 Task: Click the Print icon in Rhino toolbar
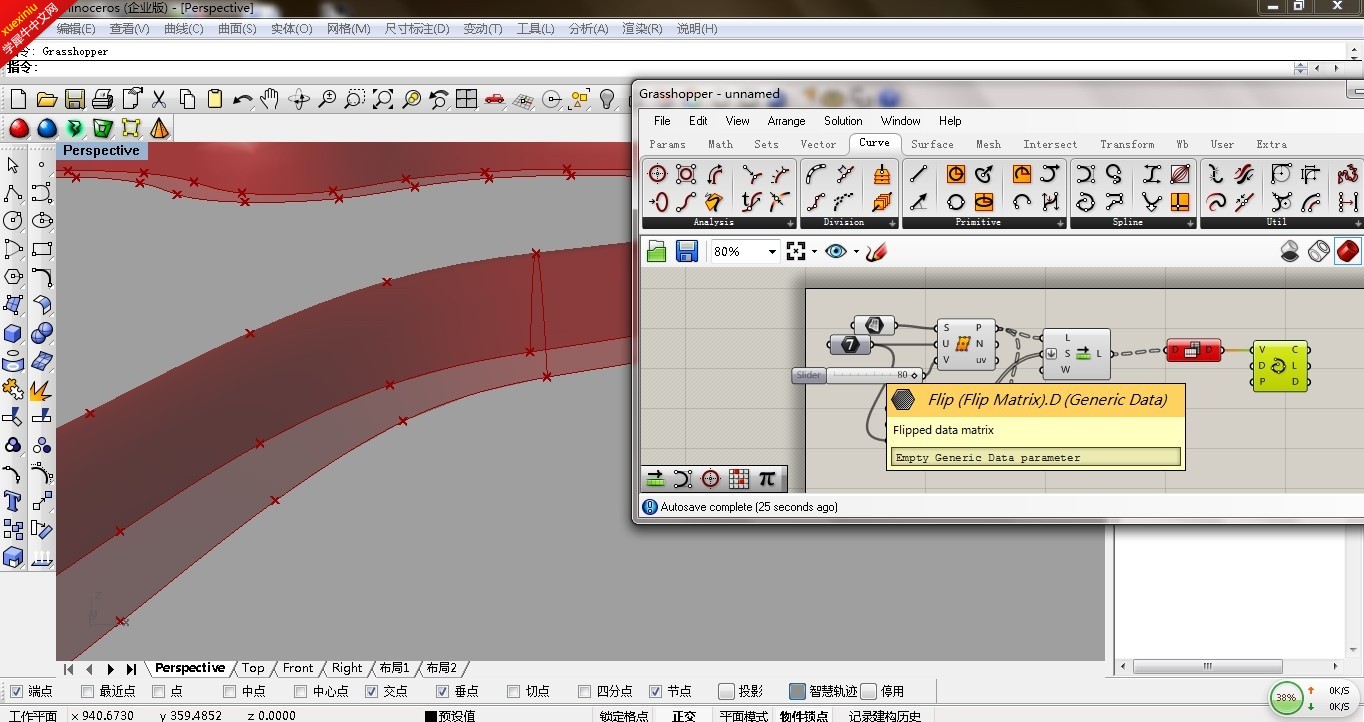tap(102, 99)
